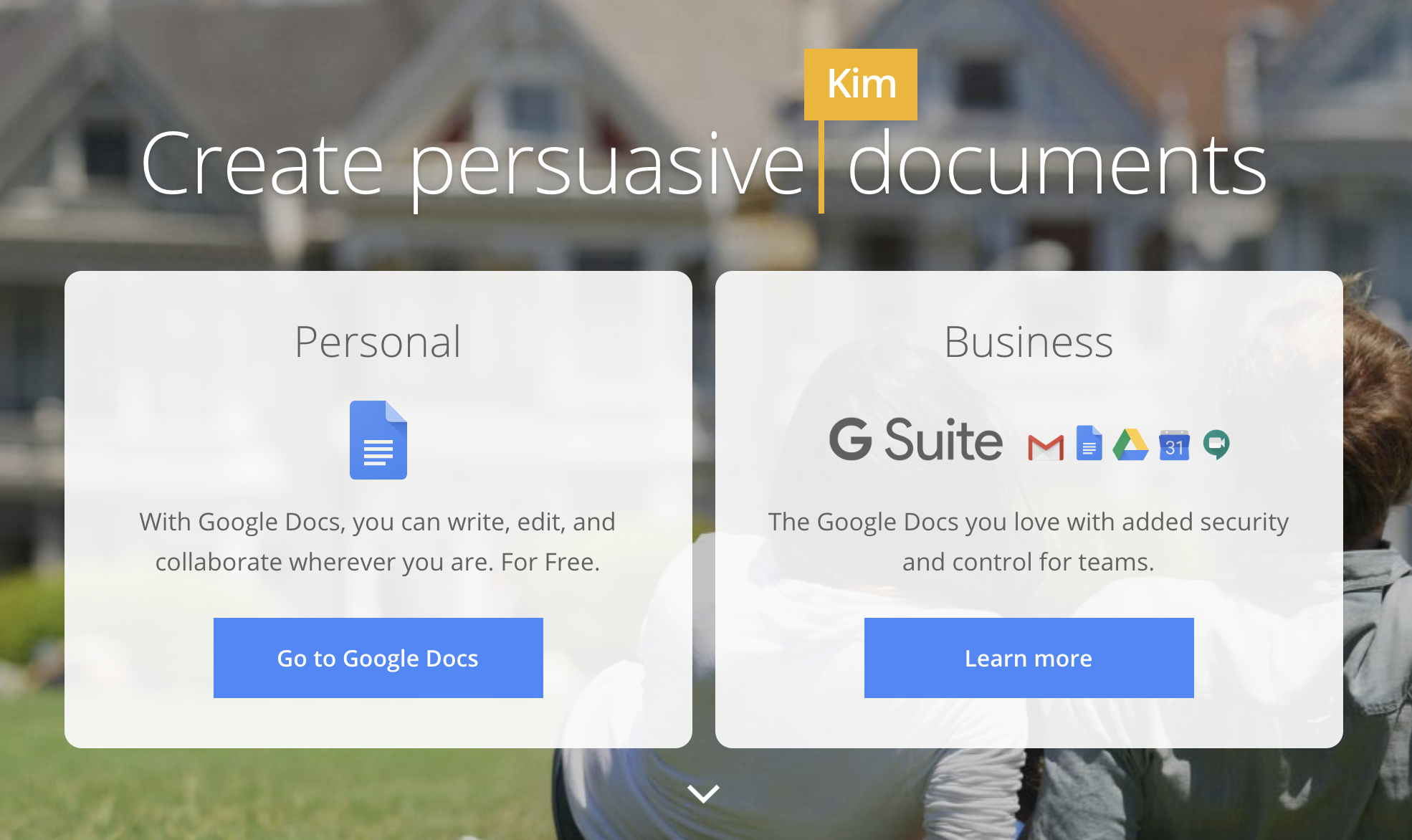Screen dimensions: 1412x840
Task: Click the Business description about added security
Action: tap(1029, 541)
